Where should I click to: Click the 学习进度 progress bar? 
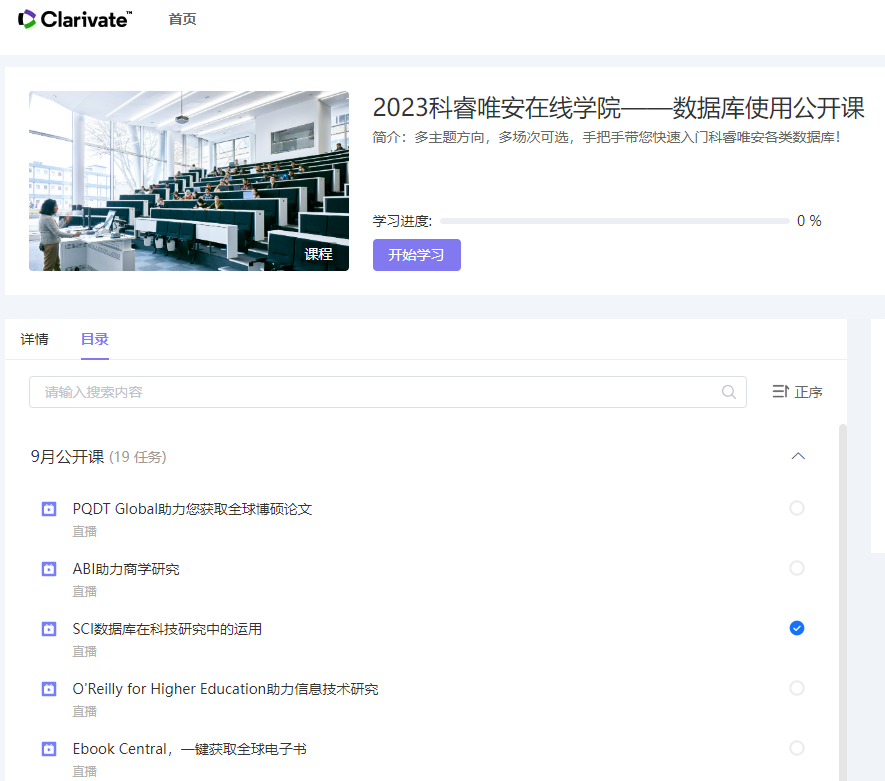click(x=614, y=221)
